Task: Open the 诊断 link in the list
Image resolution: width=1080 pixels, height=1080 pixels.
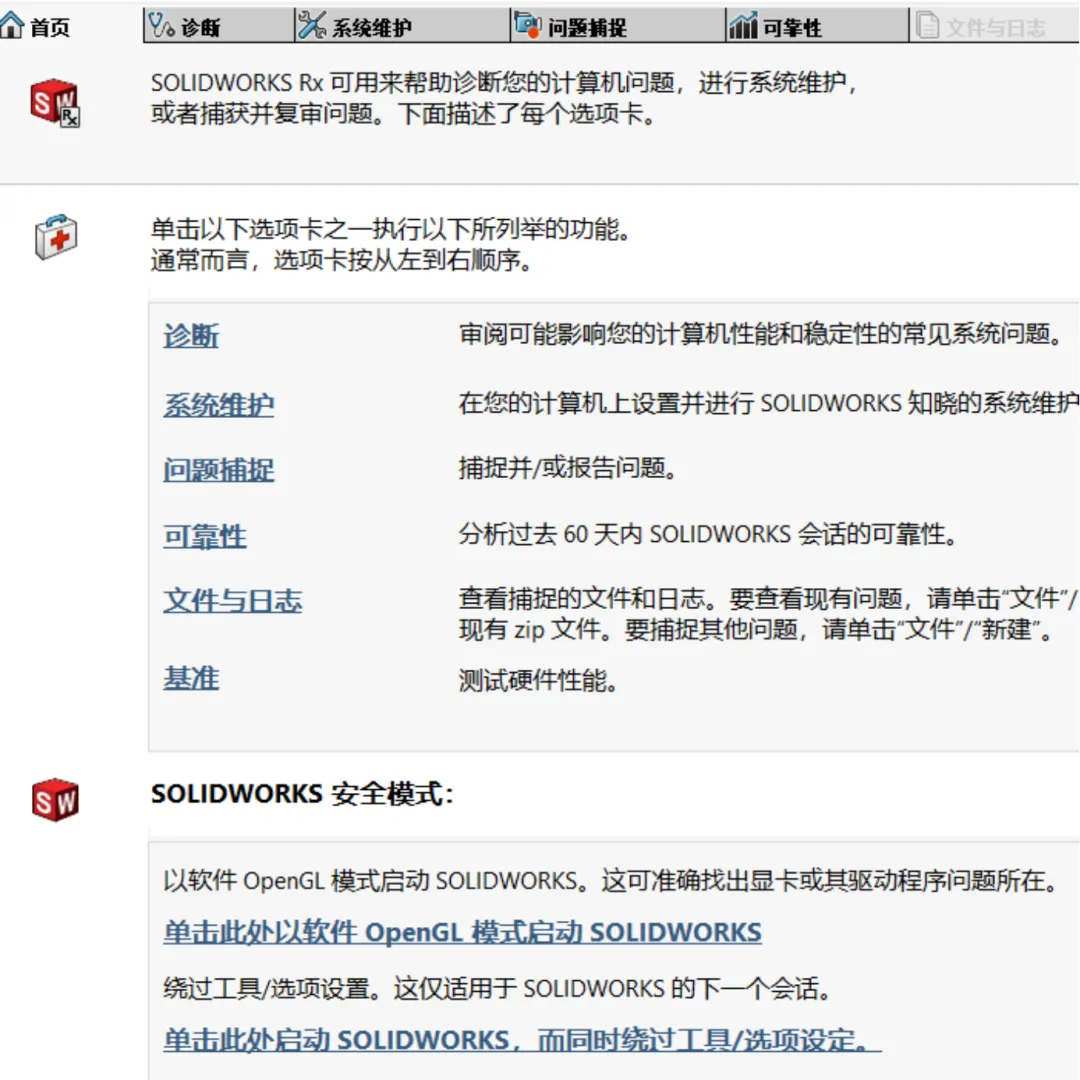Action: [x=191, y=336]
